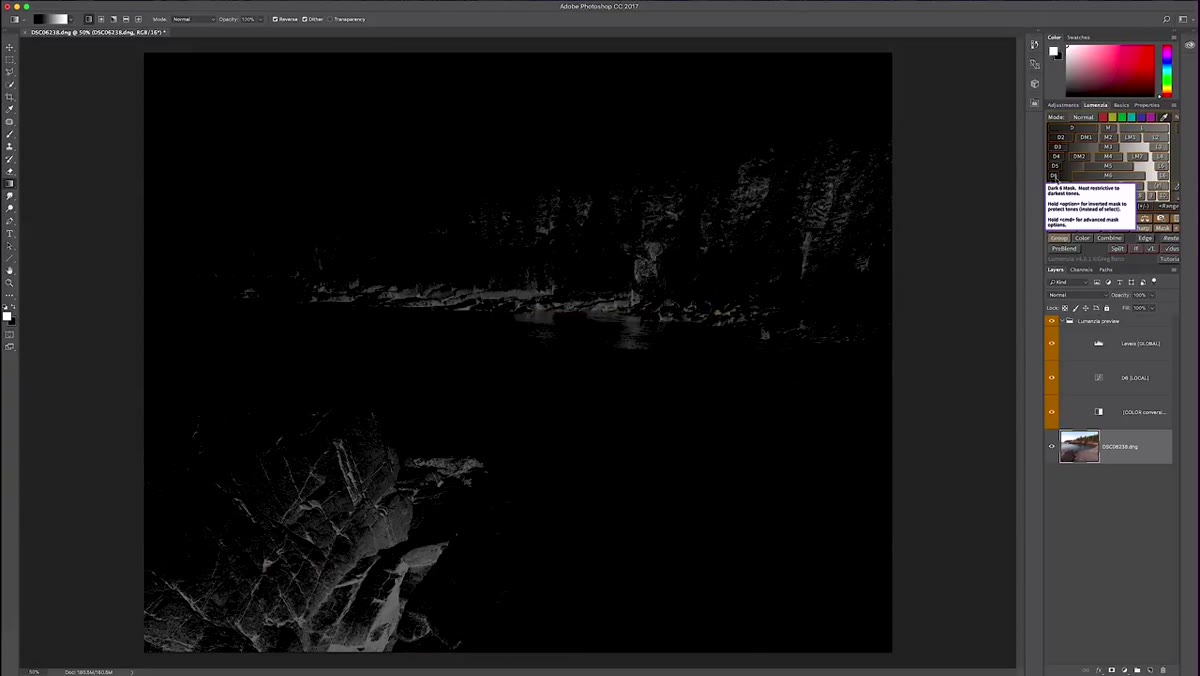Choose diamond gradient style icon
Screen dimensions: 1200x676
coord(138,19)
